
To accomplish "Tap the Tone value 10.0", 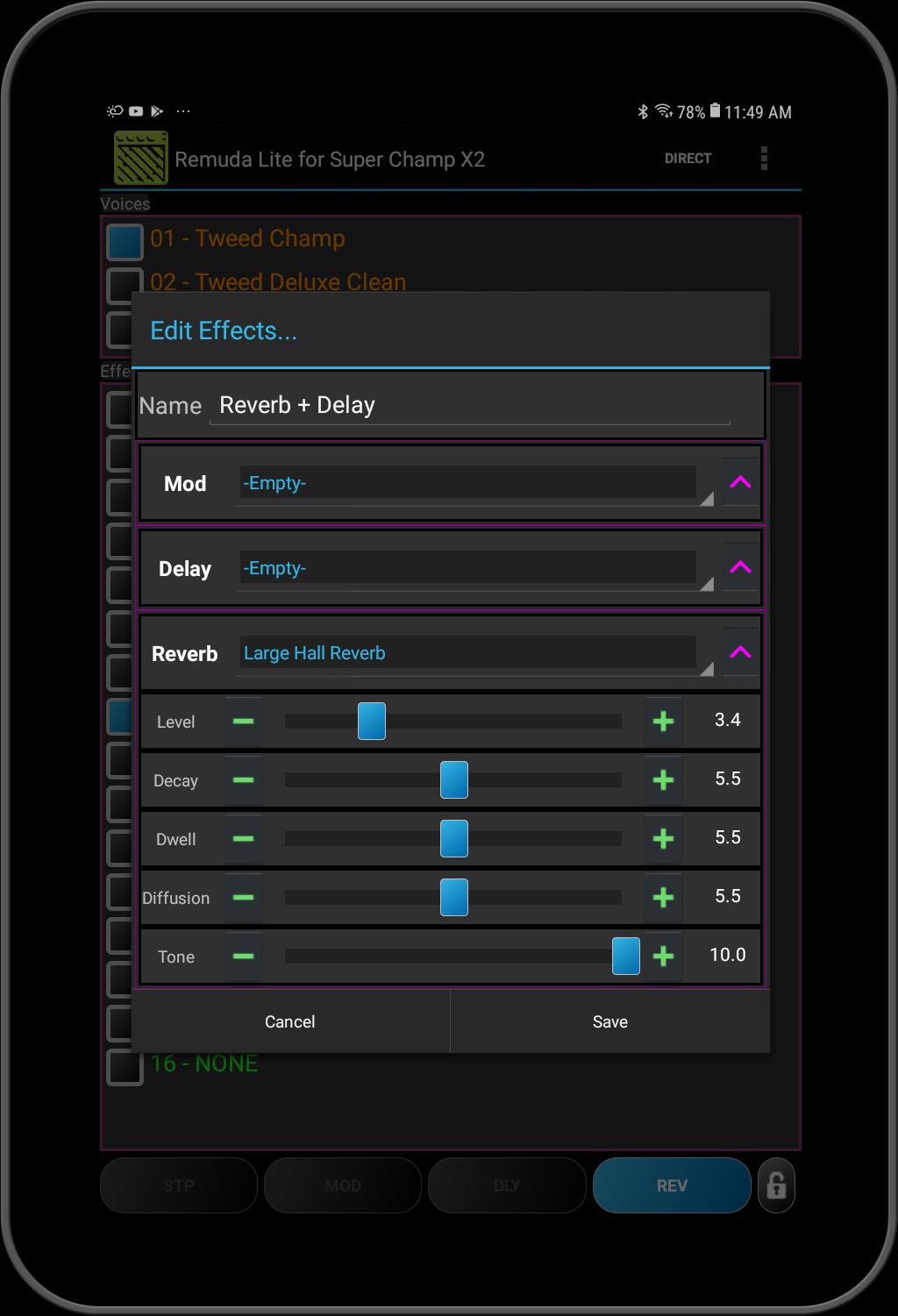I will point(728,955).
